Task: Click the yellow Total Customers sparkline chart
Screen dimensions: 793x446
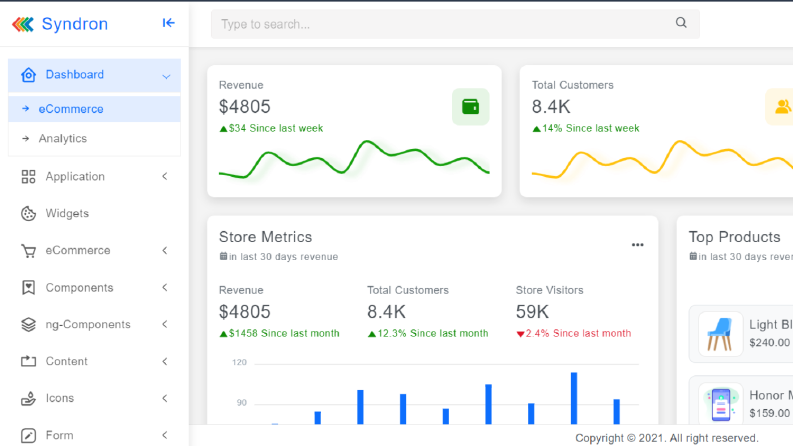Action: pos(663,159)
